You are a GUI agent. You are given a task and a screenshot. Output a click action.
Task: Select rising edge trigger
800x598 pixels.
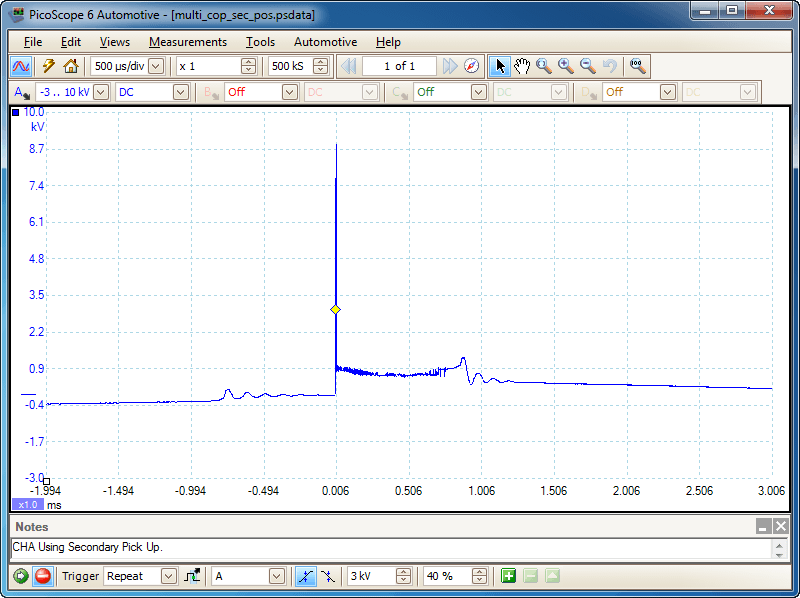coord(306,576)
